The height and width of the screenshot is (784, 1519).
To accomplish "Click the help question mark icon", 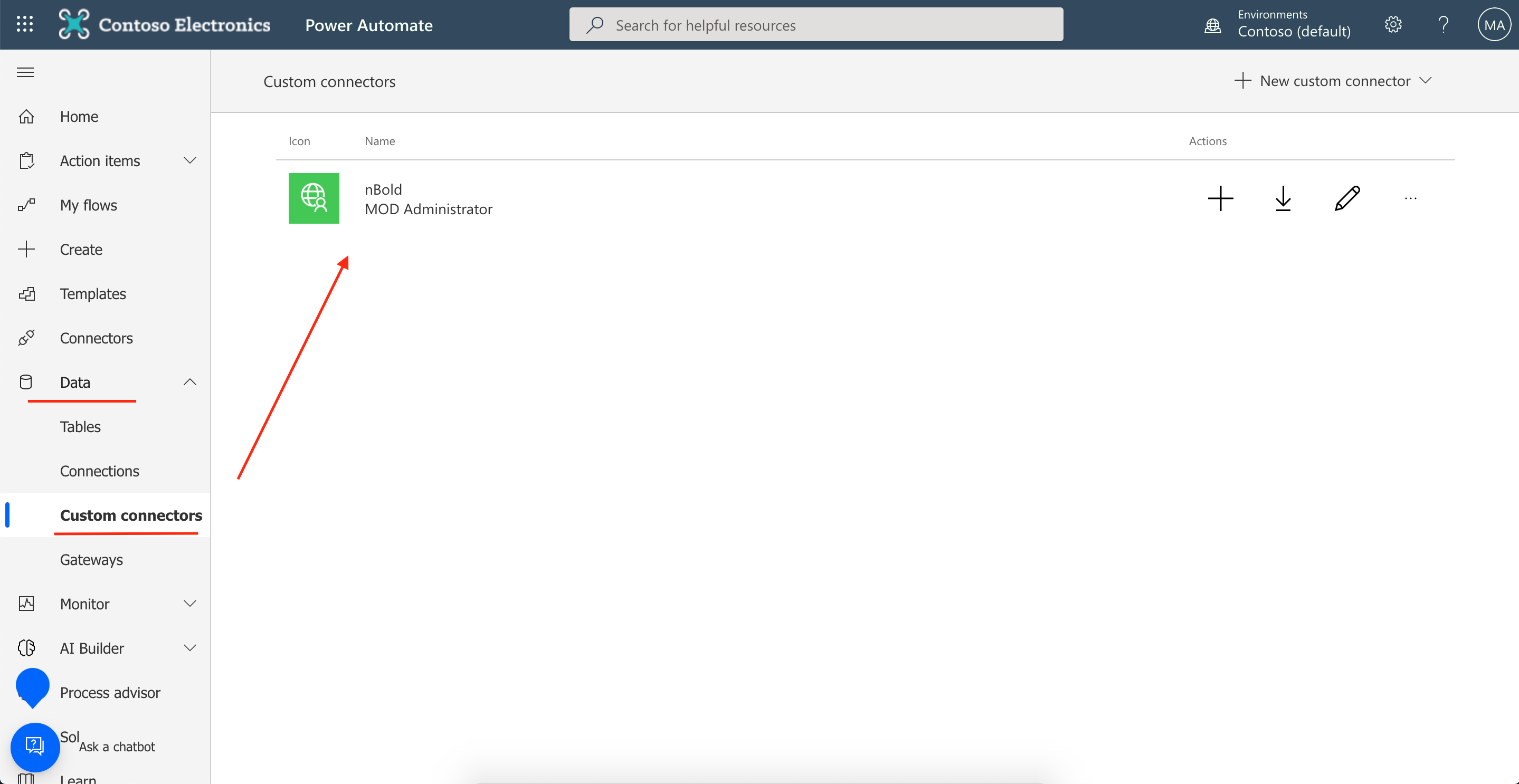I will pos(1443,25).
